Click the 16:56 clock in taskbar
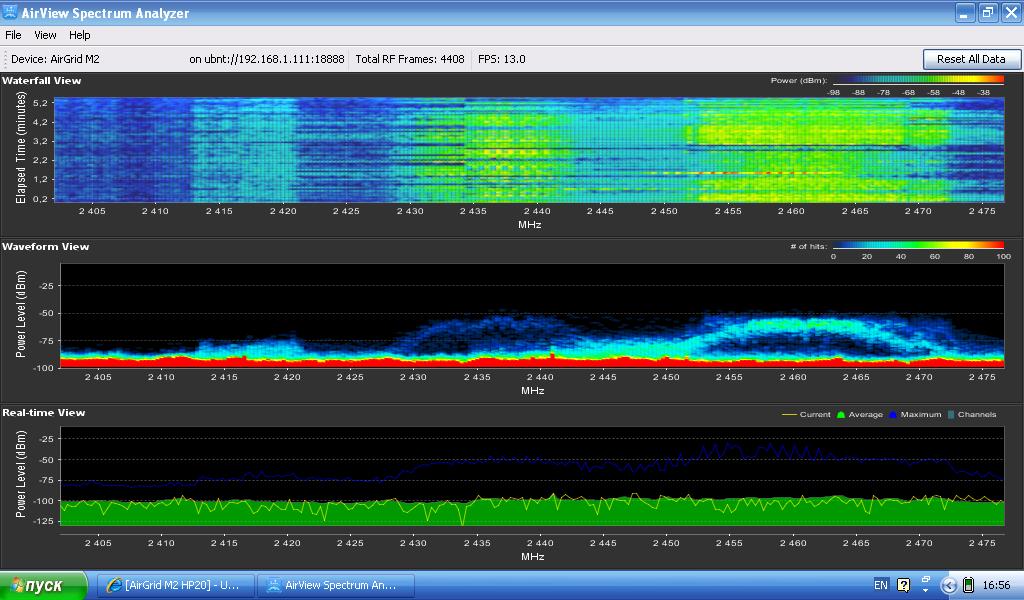The image size is (1024, 600). [x=997, y=585]
